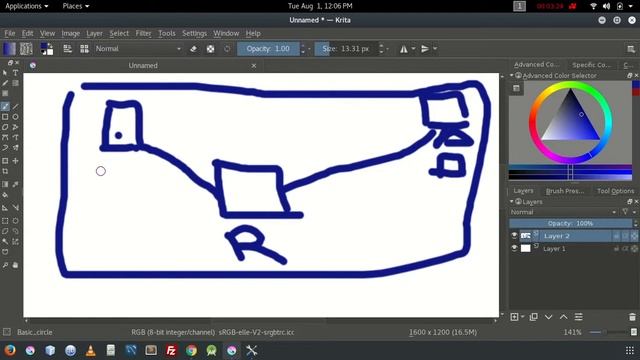The image size is (640, 360).
Task: Open the workspace chooser icon
Action: [x=631, y=49]
